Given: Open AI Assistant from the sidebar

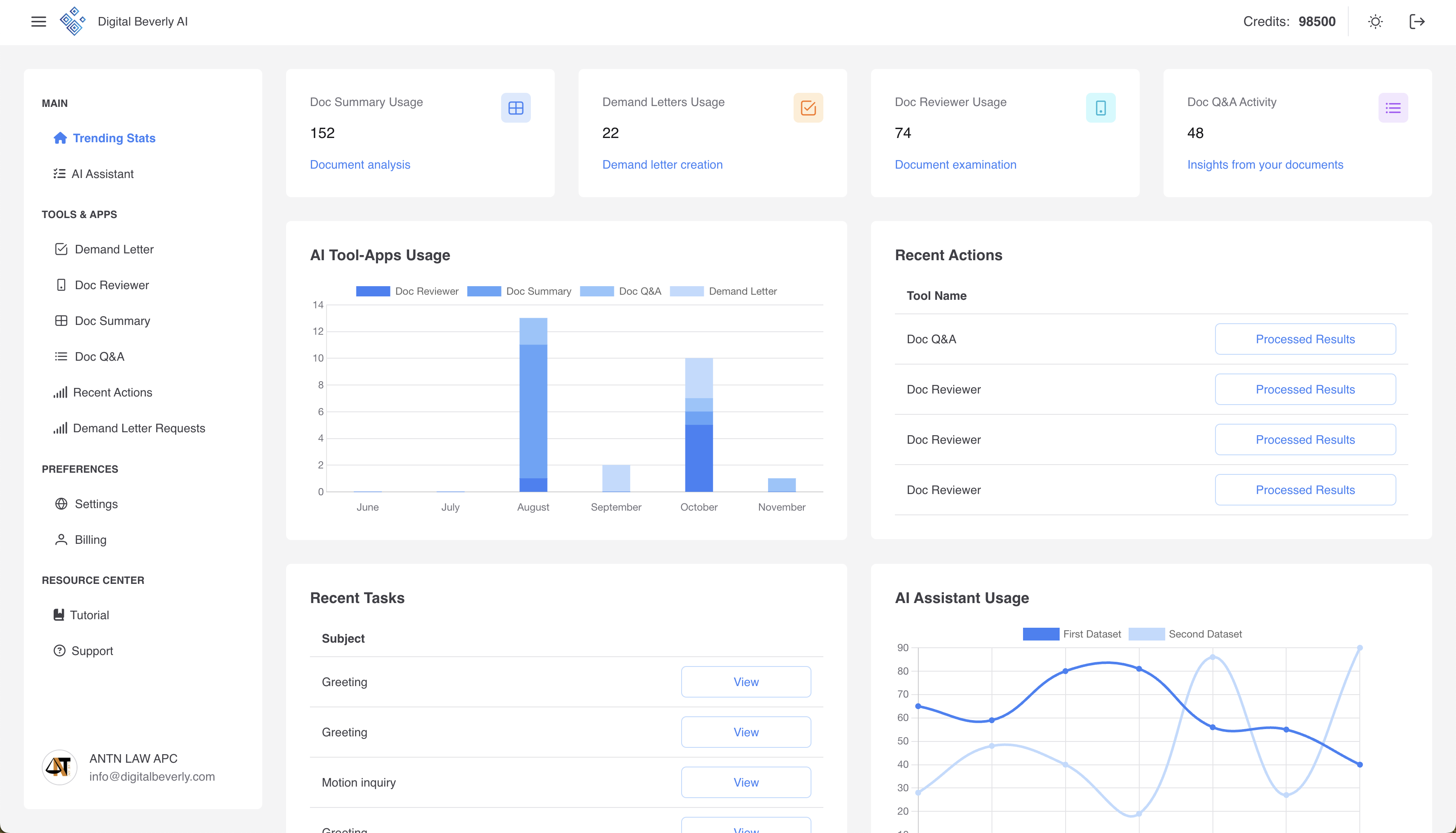Looking at the screenshot, I should pyautogui.click(x=102, y=174).
